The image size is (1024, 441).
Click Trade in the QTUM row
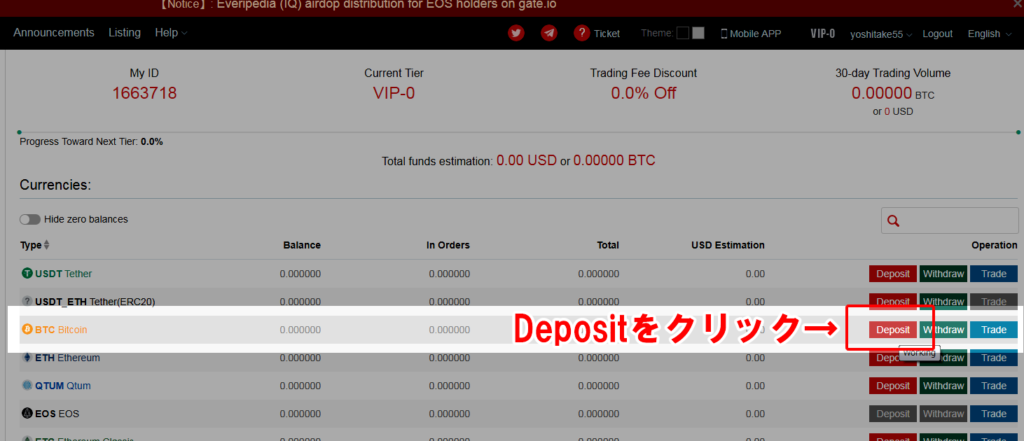(993, 386)
